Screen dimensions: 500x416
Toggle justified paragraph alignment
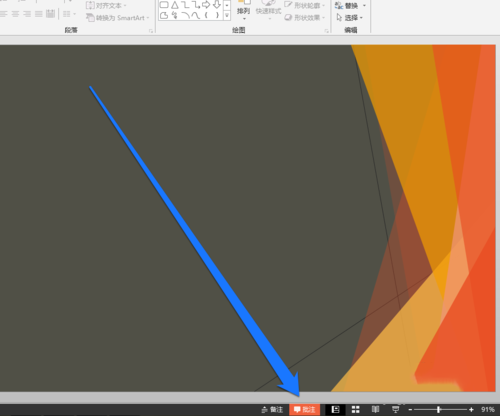[39, 14]
